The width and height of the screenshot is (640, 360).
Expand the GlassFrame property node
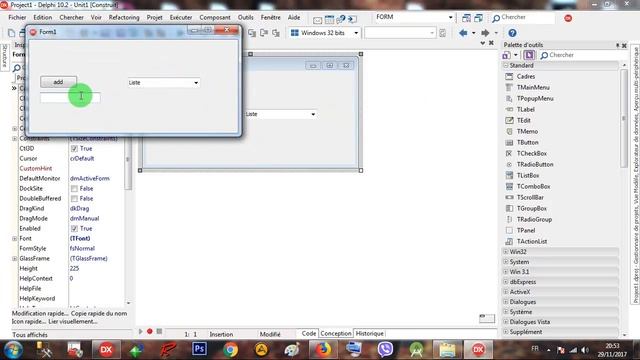click(x=15, y=258)
